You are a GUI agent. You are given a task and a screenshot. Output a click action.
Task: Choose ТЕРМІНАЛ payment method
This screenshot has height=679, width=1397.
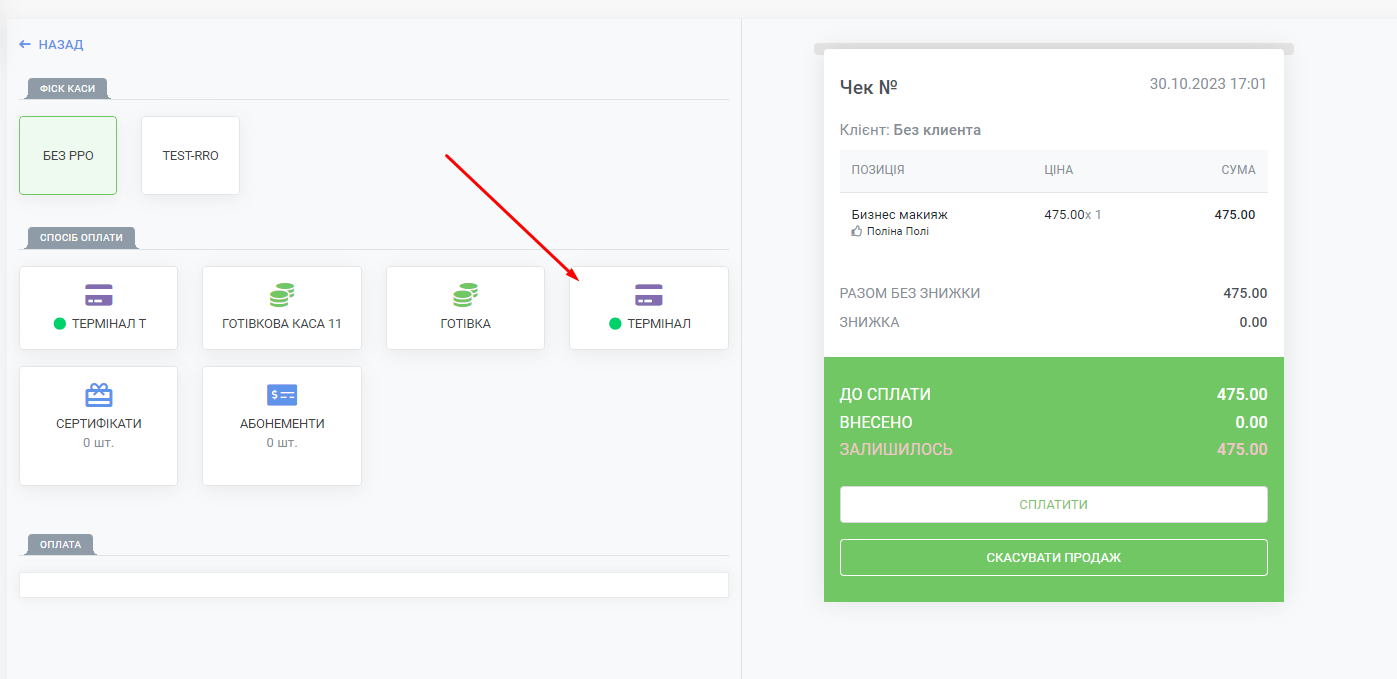tap(649, 308)
